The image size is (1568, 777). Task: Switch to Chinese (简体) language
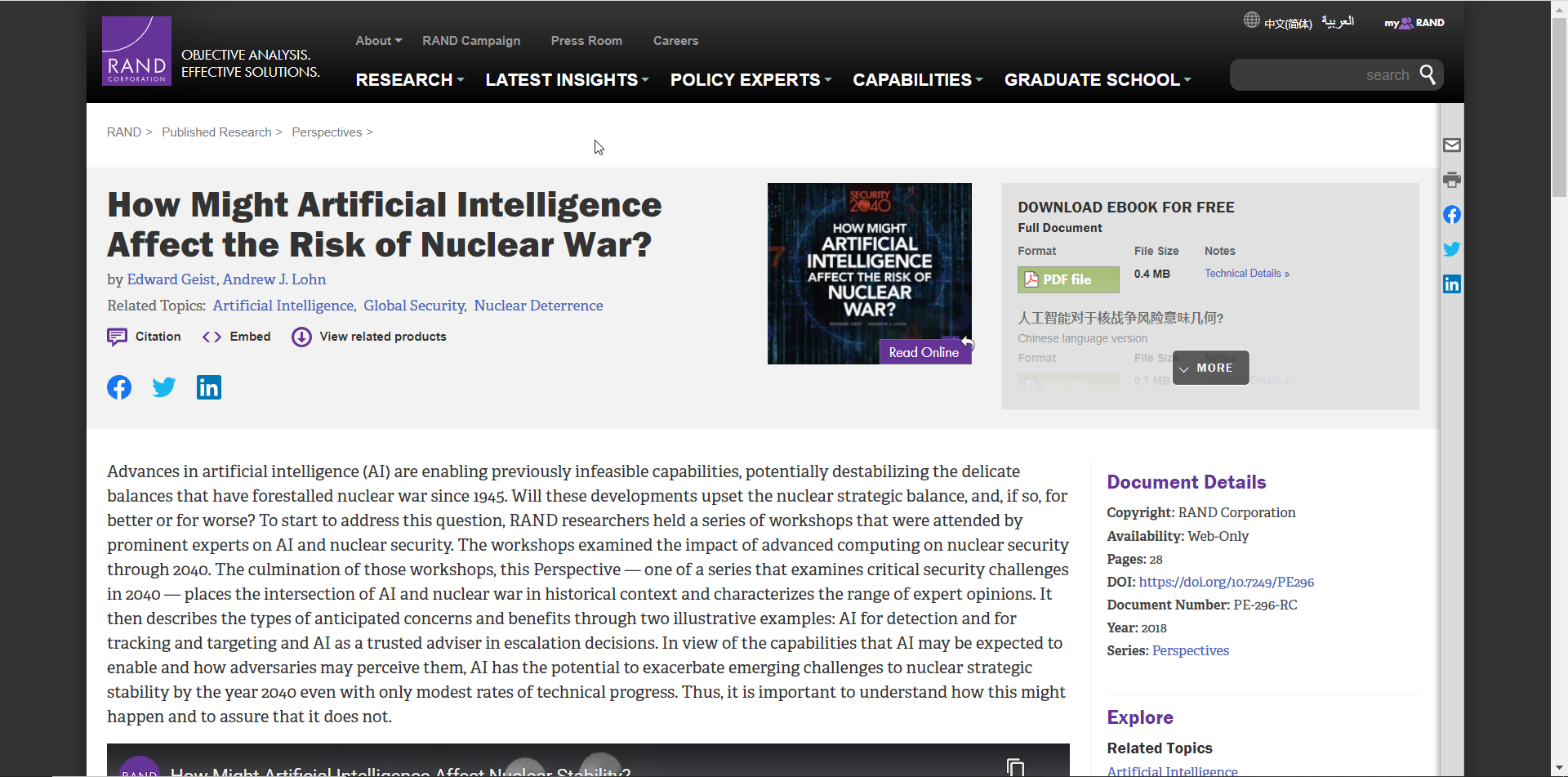point(1288,24)
